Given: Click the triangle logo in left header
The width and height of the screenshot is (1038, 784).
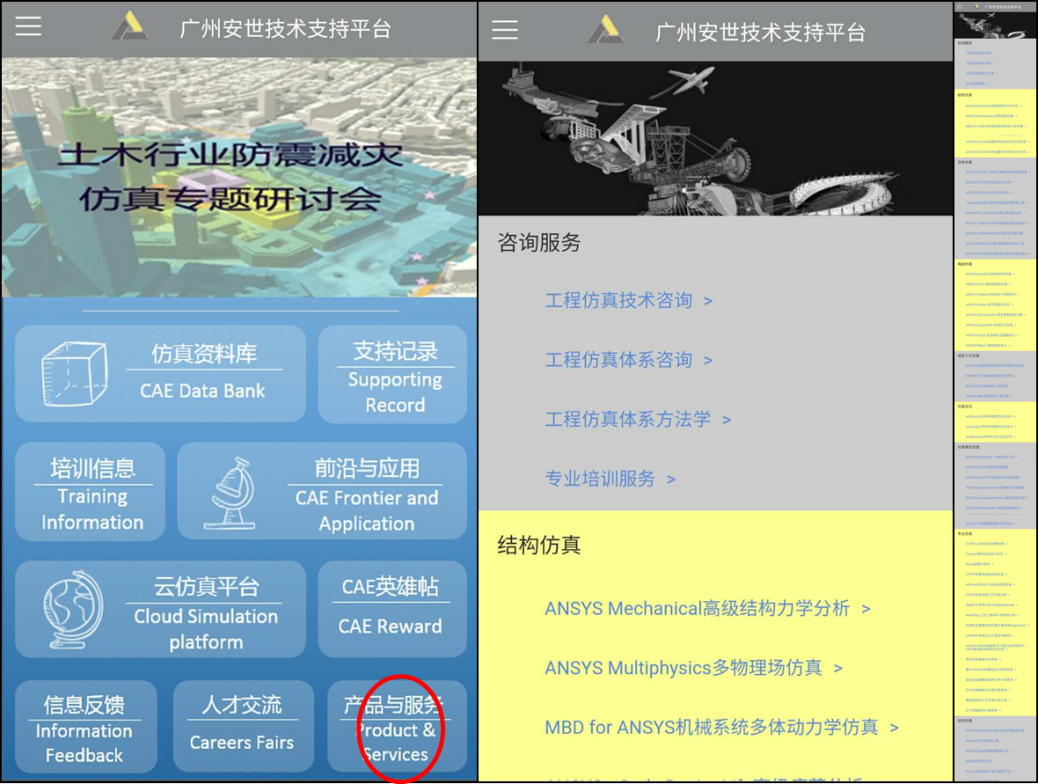Looking at the screenshot, I should click(130, 27).
